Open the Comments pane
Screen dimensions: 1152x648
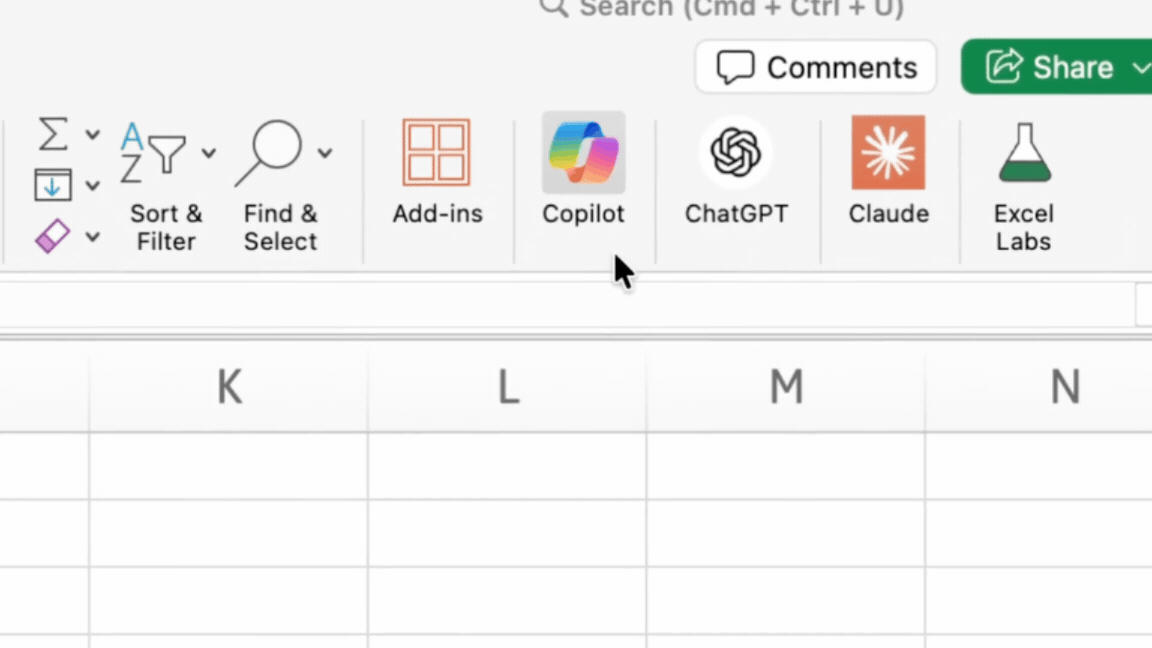click(816, 67)
